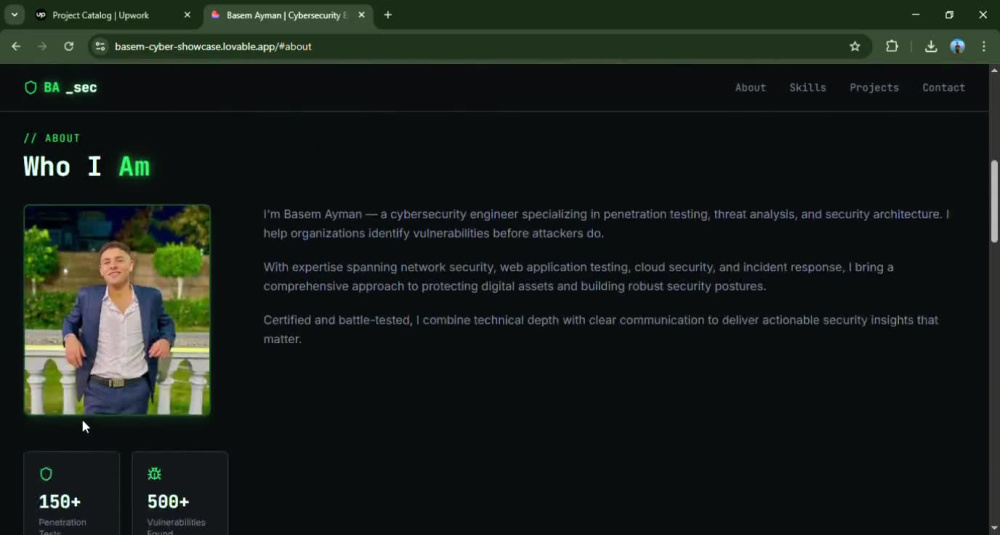Close the Basem Ayman tab

[361, 15]
